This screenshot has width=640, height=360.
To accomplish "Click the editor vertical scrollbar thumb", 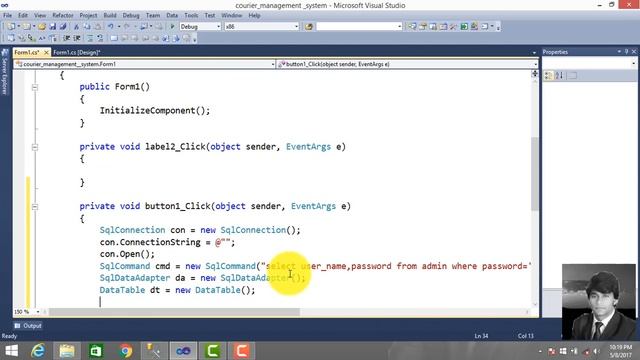I will [x=535, y=174].
